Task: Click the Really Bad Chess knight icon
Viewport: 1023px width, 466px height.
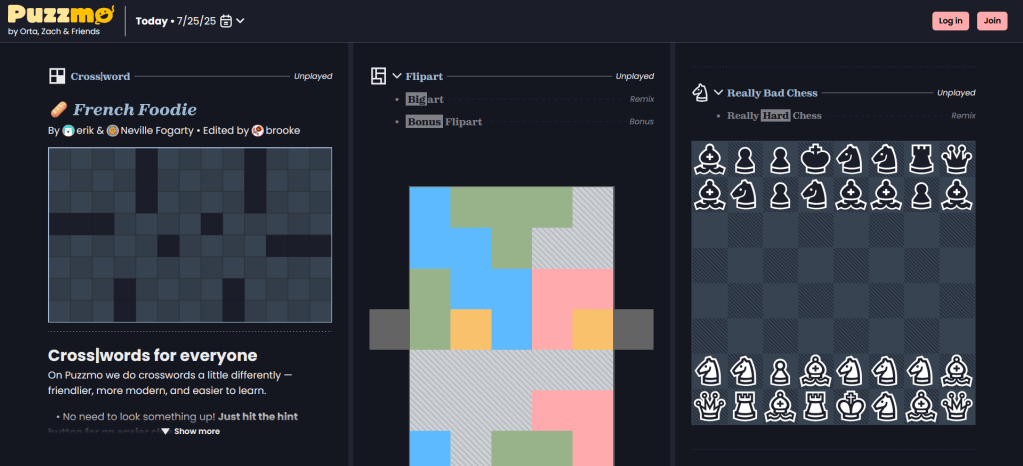Action: [x=700, y=93]
